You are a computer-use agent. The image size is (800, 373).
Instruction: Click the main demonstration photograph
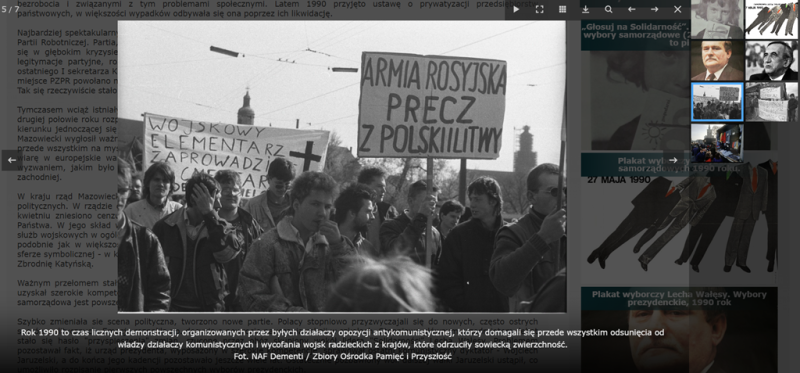point(342,166)
